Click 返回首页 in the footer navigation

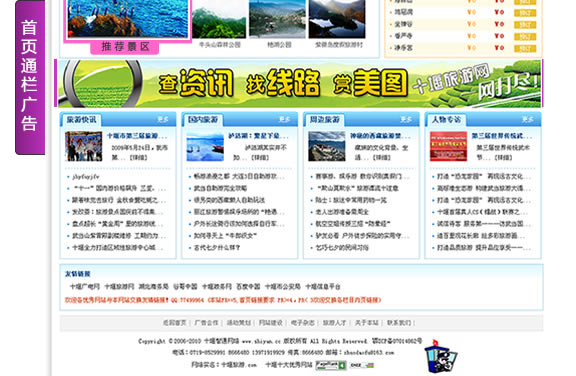pos(174,323)
